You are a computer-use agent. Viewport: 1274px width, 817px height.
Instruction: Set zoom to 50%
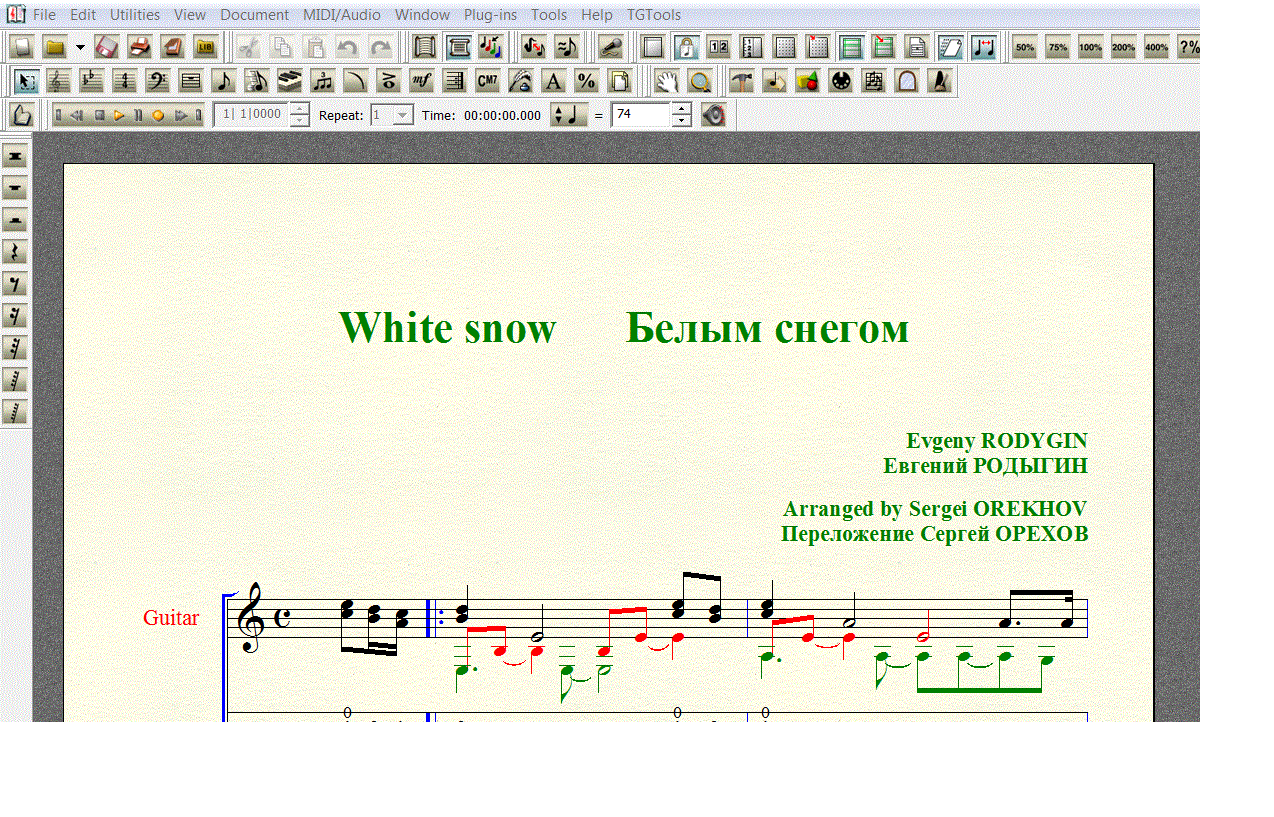pos(1024,47)
